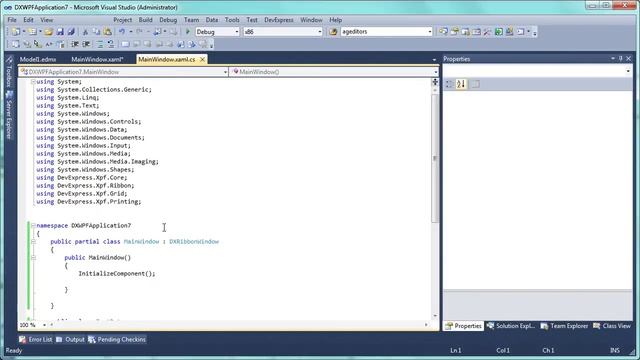Viewport: 640px width, 360px height.
Task: Switch to the MainWindow.xaml* tab
Action: 97,60
